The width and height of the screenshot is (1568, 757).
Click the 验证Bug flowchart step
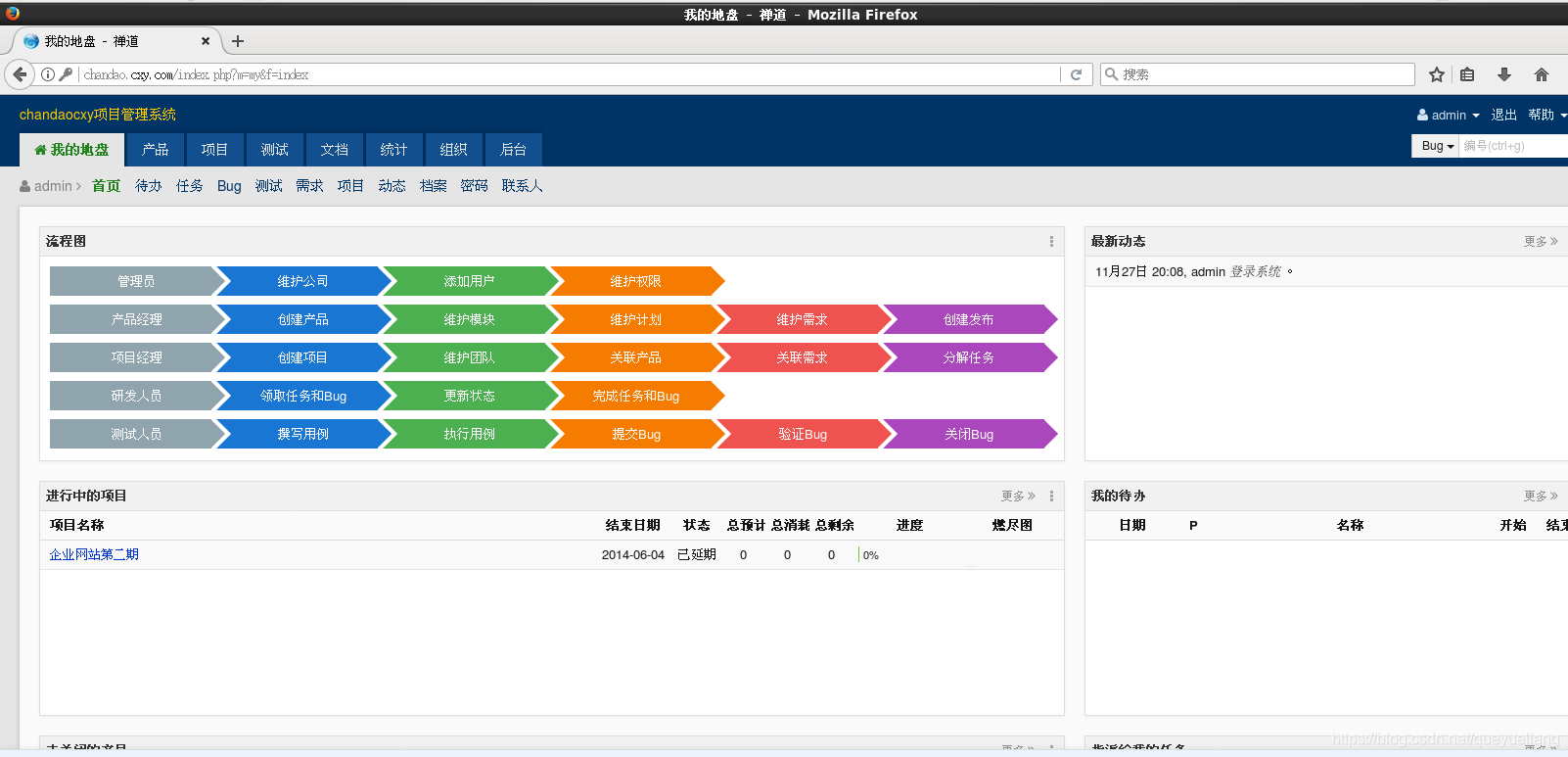coord(803,434)
